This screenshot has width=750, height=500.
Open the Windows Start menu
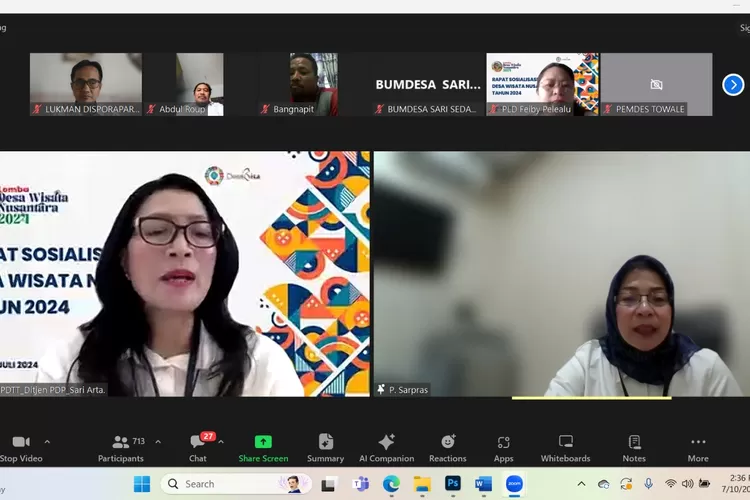point(142,484)
